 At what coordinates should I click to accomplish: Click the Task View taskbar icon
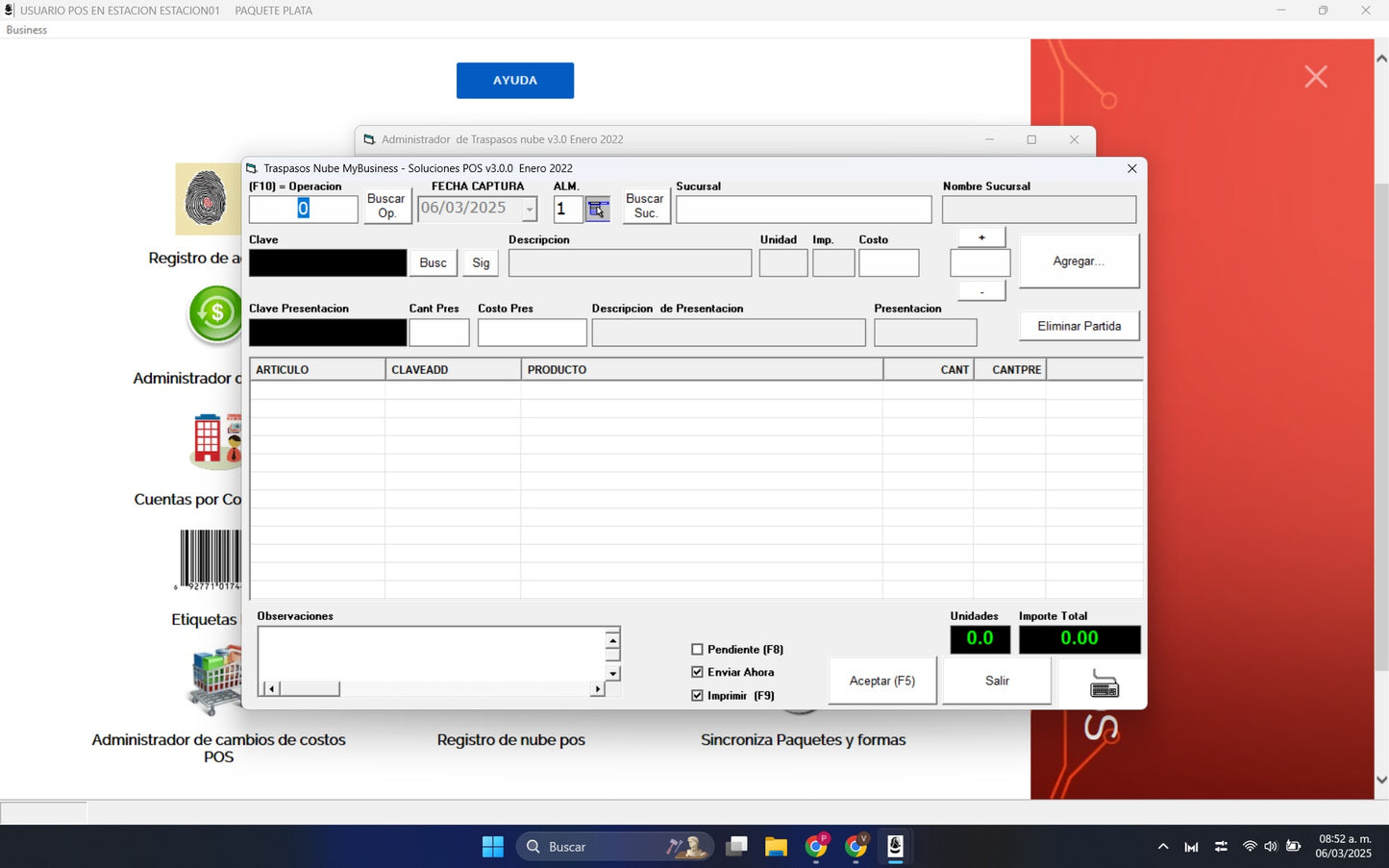click(736, 847)
